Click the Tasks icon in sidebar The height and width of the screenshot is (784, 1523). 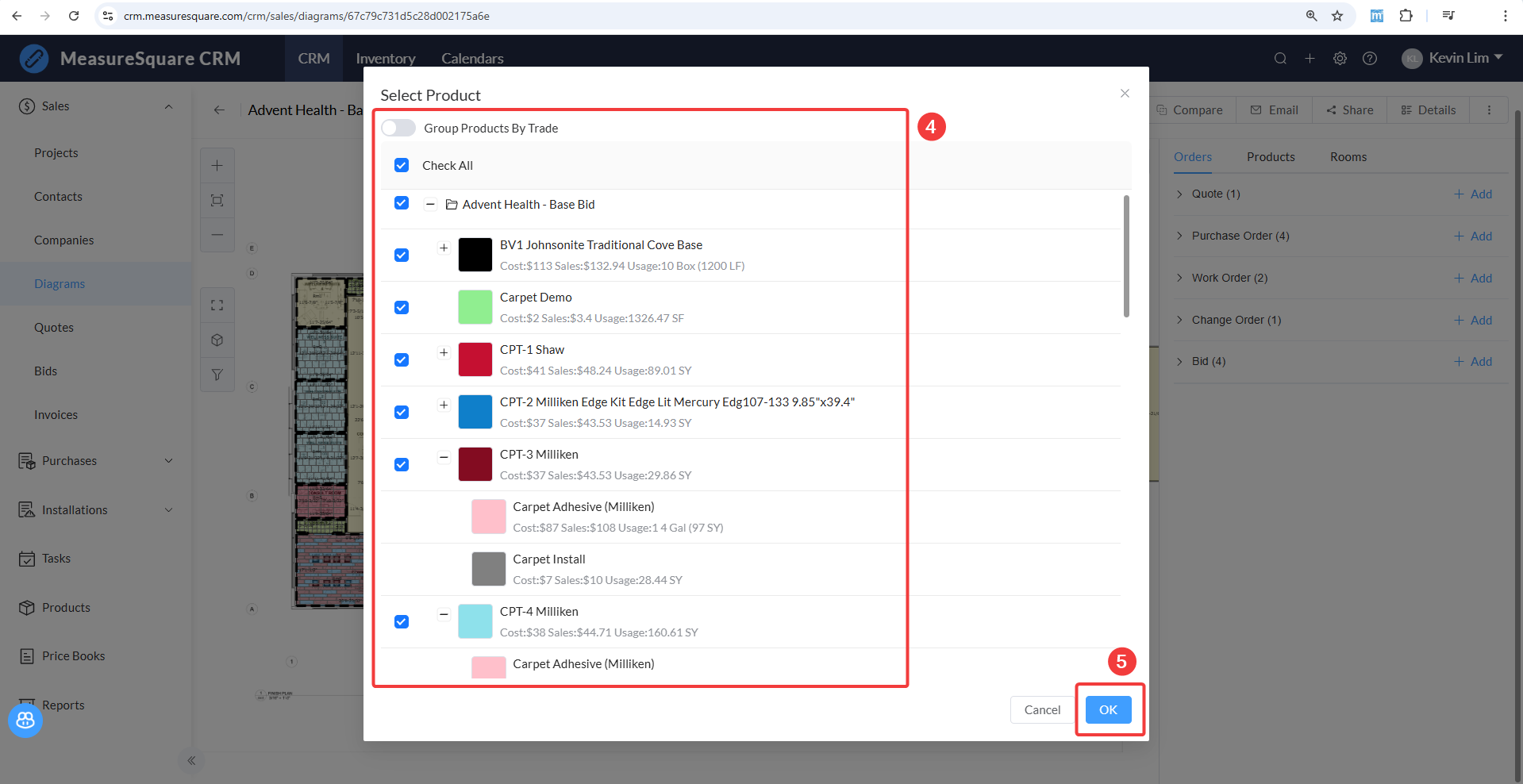tap(27, 559)
